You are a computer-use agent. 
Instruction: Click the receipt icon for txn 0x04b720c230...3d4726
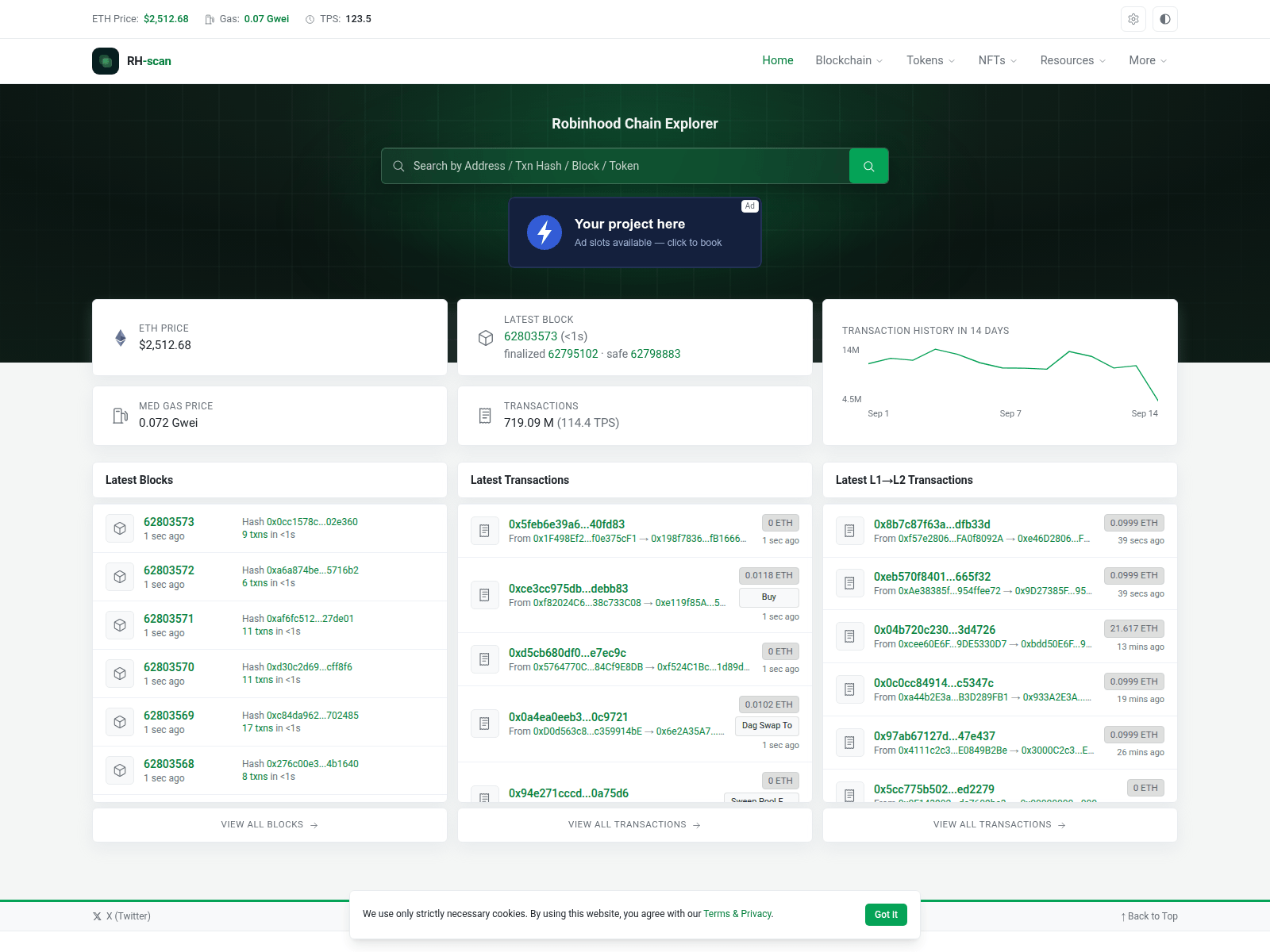coord(849,636)
